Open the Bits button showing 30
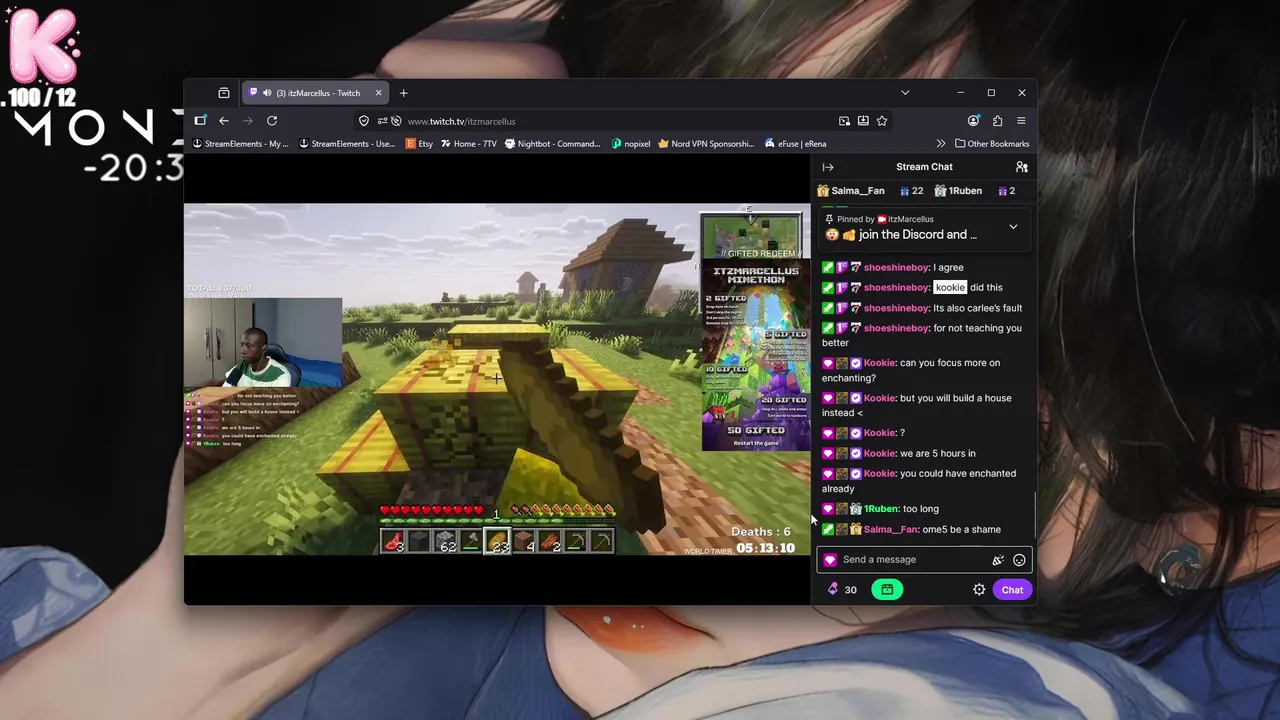The width and height of the screenshot is (1280, 720). pos(842,590)
